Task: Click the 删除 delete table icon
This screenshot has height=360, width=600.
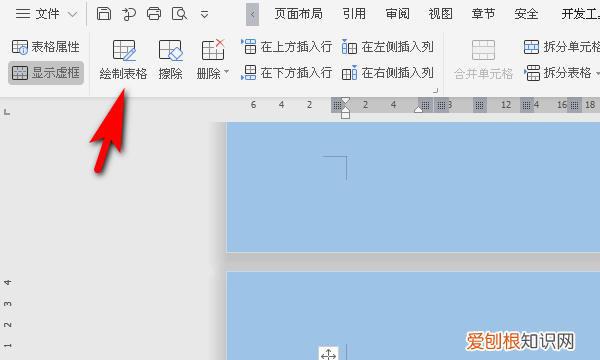Action: click(213, 50)
